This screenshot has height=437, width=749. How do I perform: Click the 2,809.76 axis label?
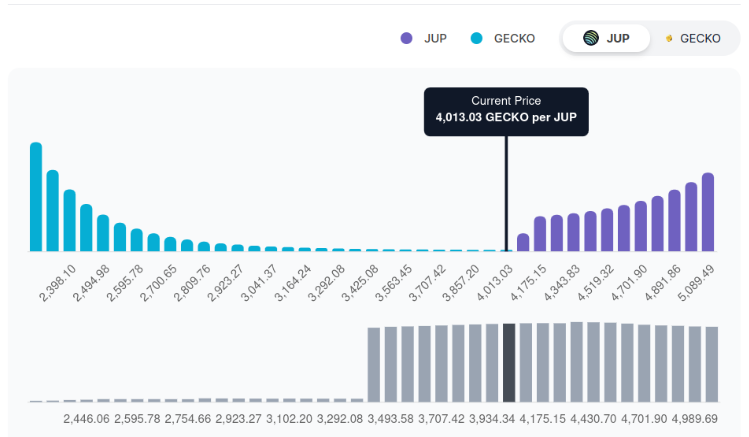(192, 283)
